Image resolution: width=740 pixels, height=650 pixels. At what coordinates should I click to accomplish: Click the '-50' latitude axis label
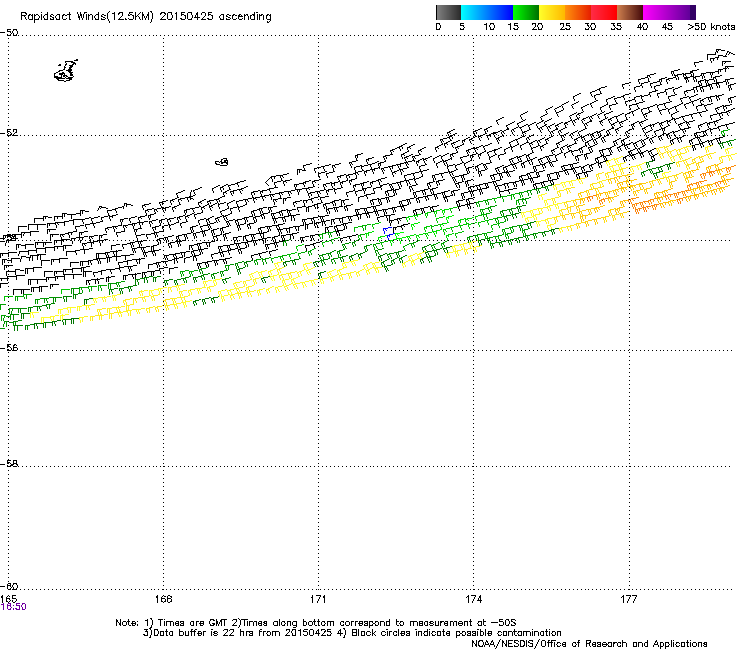(9, 33)
